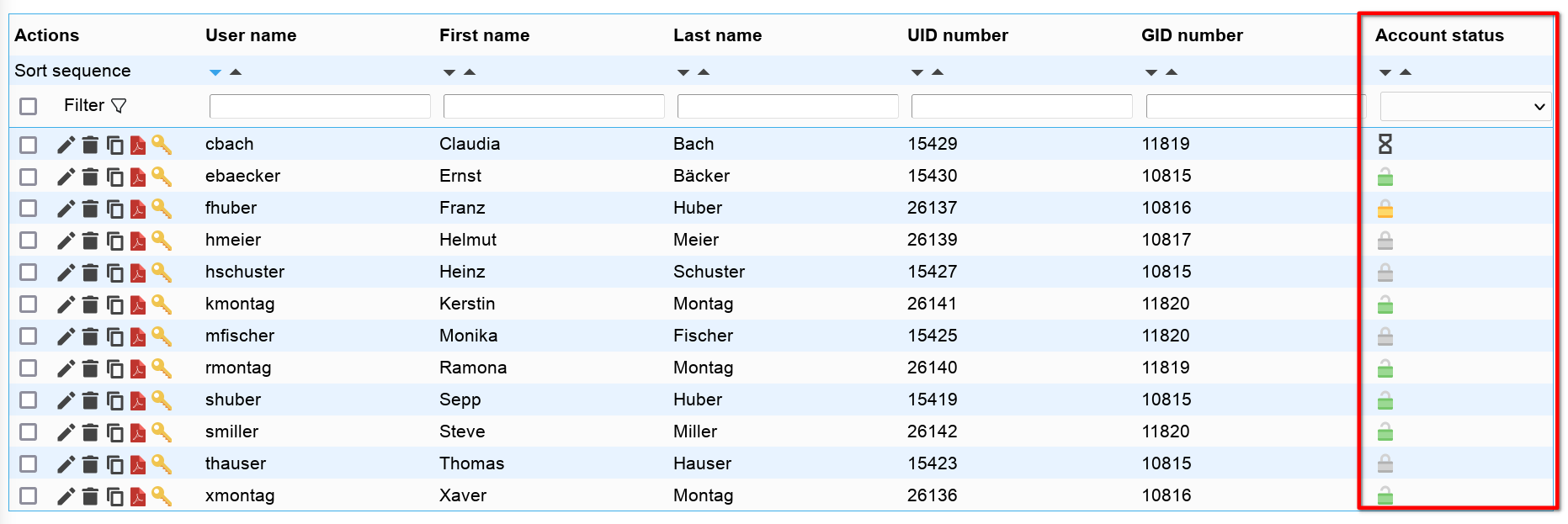Click the hourglass status icon for cbach
Image resolution: width=1568 pixels, height=524 pixels.
click(x=1385, y=144)
